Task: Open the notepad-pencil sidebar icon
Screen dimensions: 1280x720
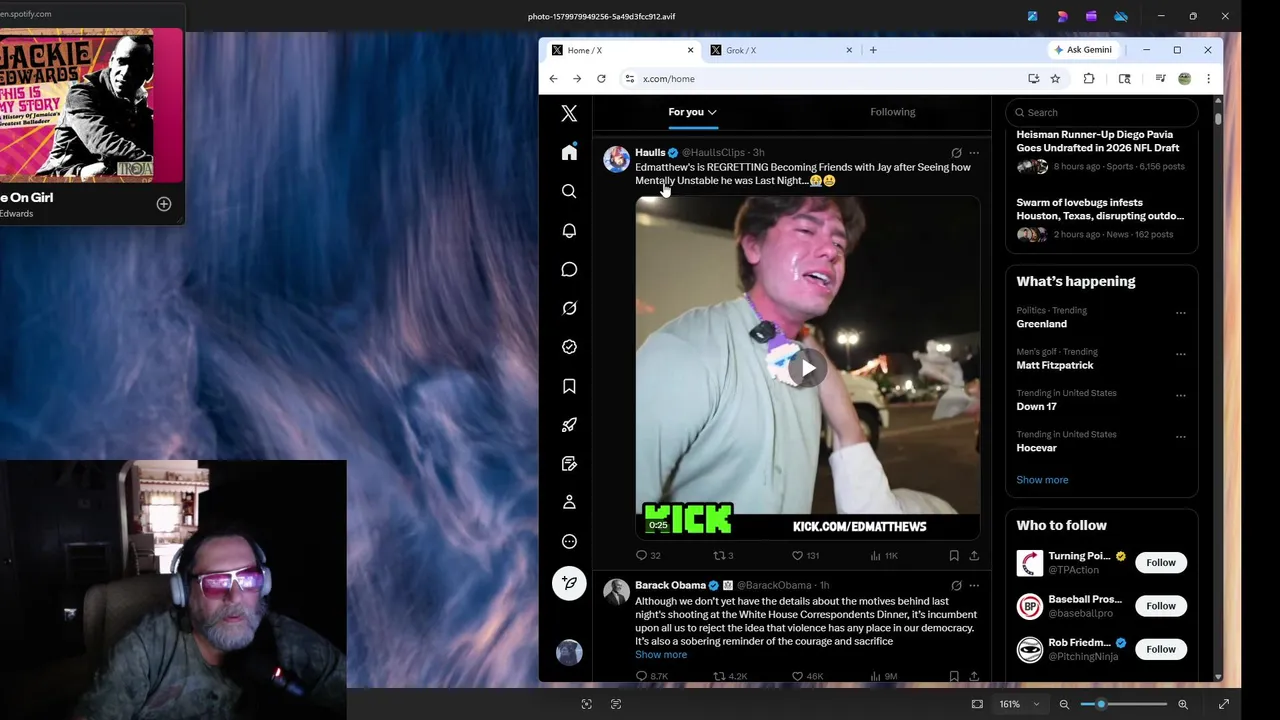Action: click(569, 464)
